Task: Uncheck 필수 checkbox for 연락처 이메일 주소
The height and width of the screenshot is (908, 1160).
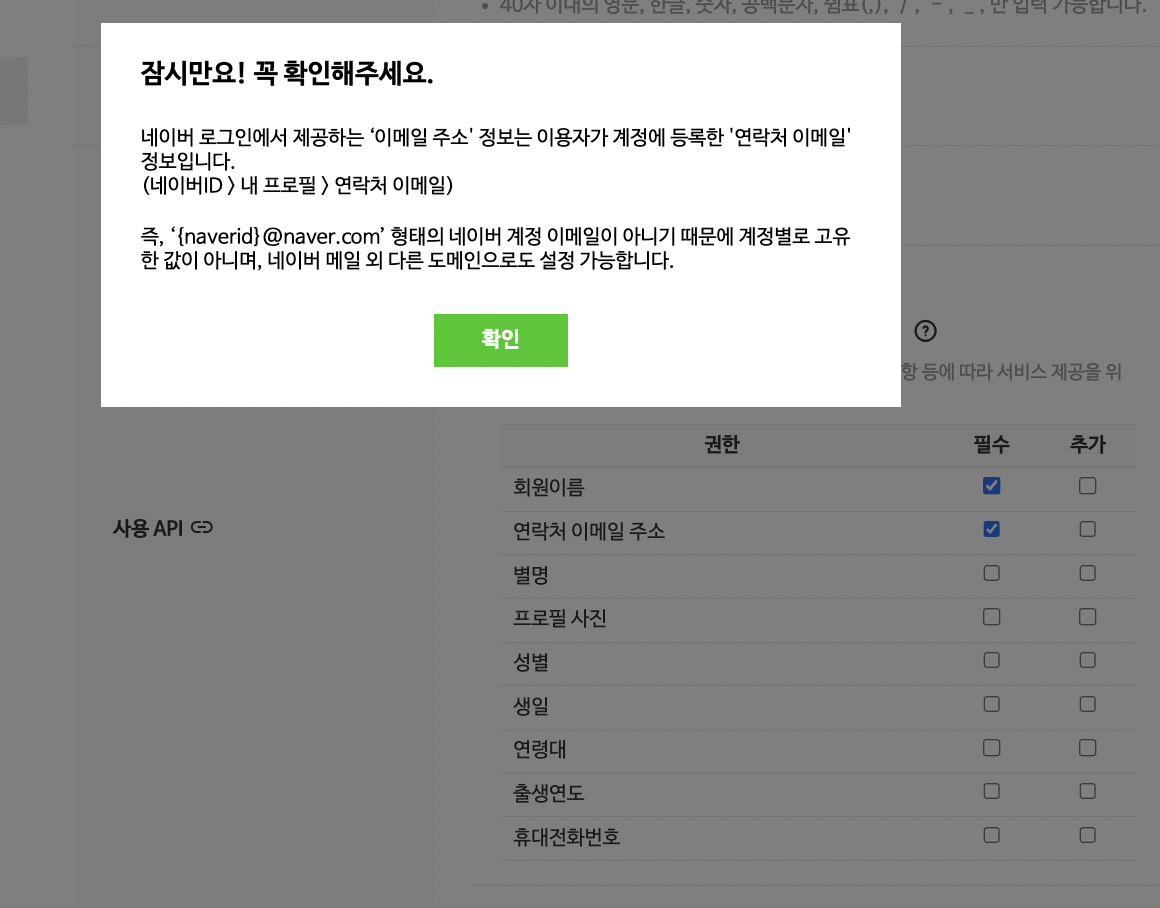Action: tap(991, 529)
